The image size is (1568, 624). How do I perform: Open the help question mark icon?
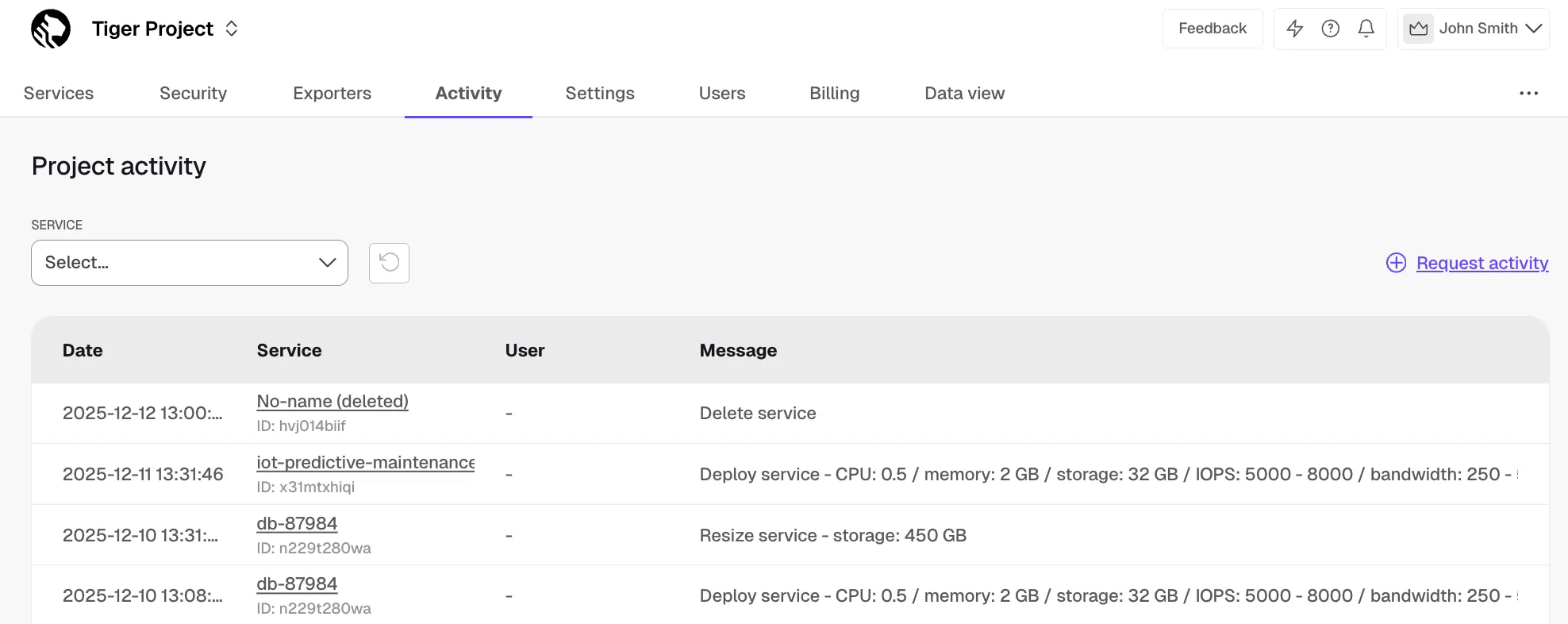point(1331,29)
